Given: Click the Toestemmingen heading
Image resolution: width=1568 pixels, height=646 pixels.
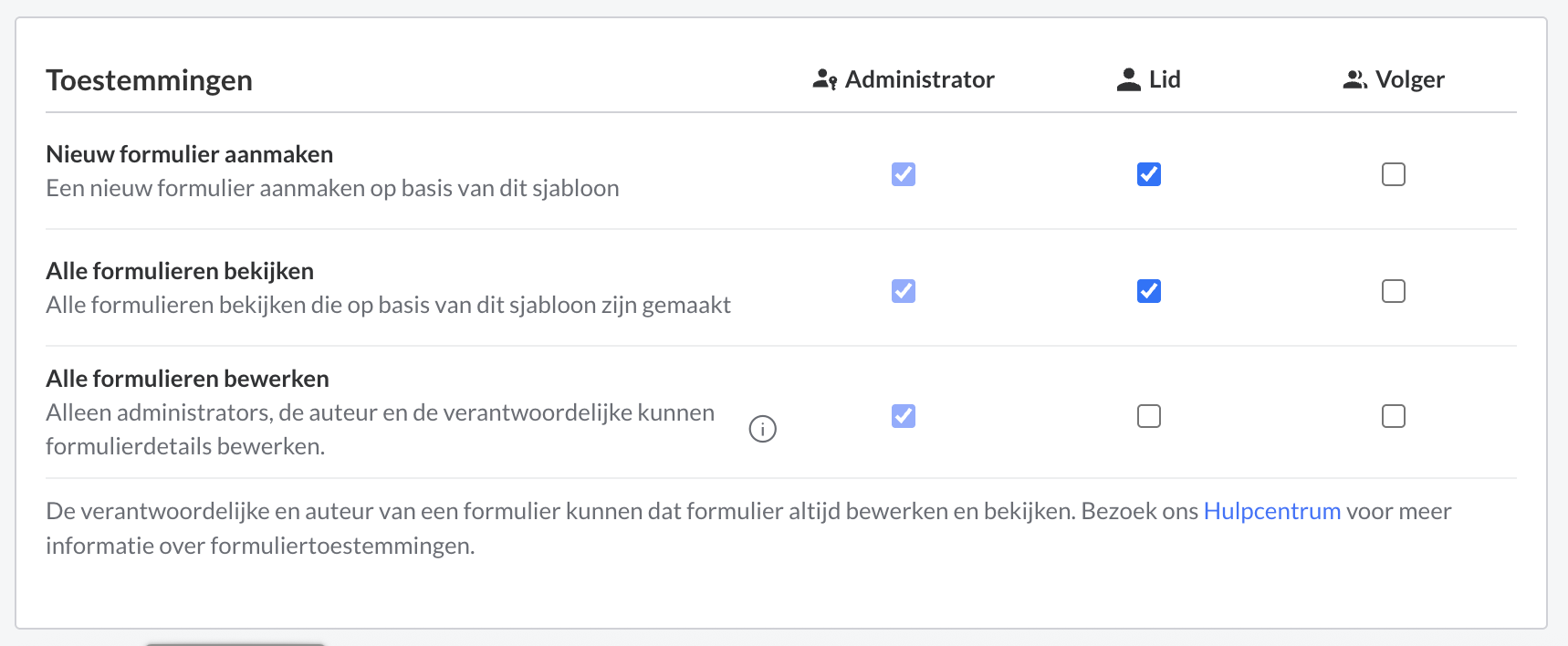Looking at the screenshot, I should tap(149, 80).
